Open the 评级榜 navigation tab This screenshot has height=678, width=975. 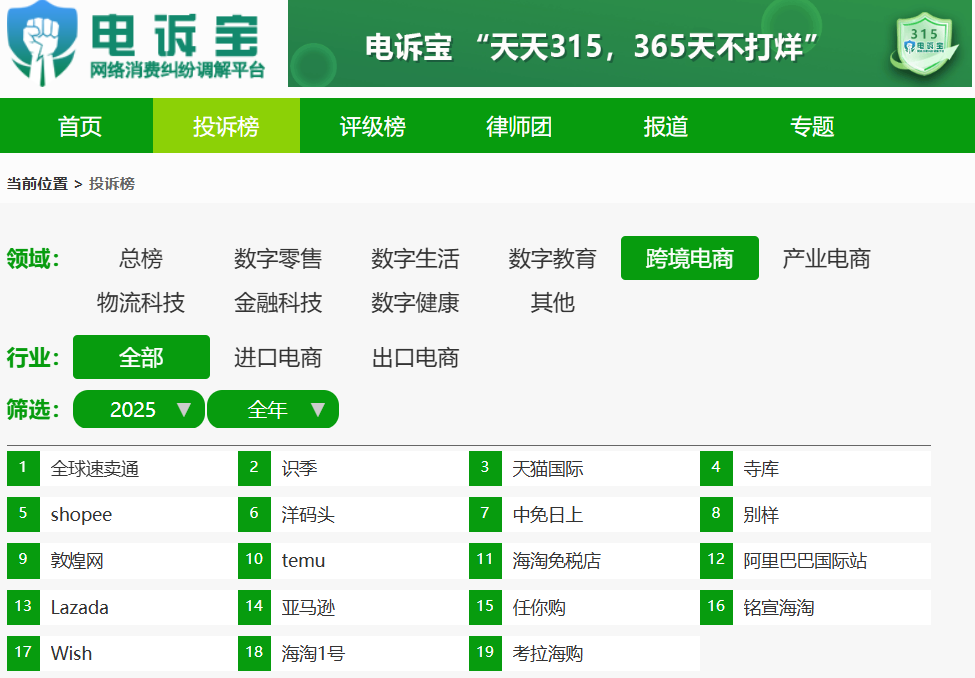click(x=373, y=126)
